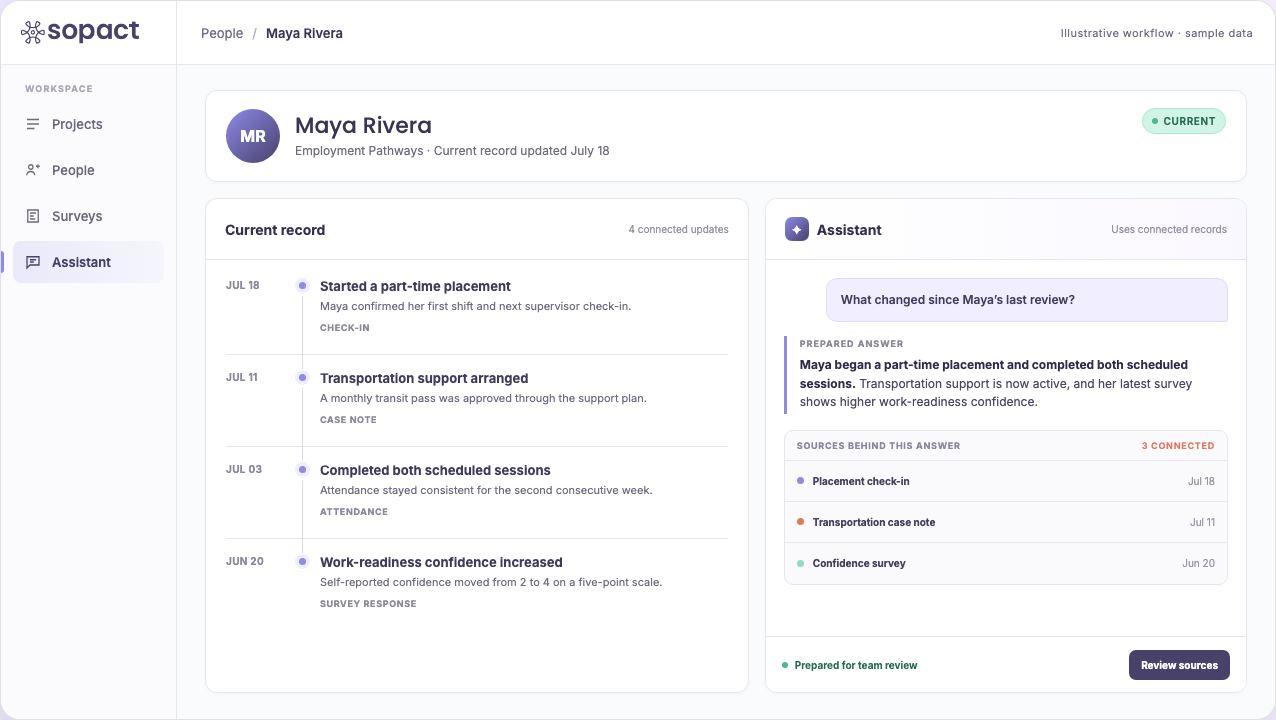Open People in the workspace menu
The width and height of the screenshot is (1276, 720).
[88, 170]
